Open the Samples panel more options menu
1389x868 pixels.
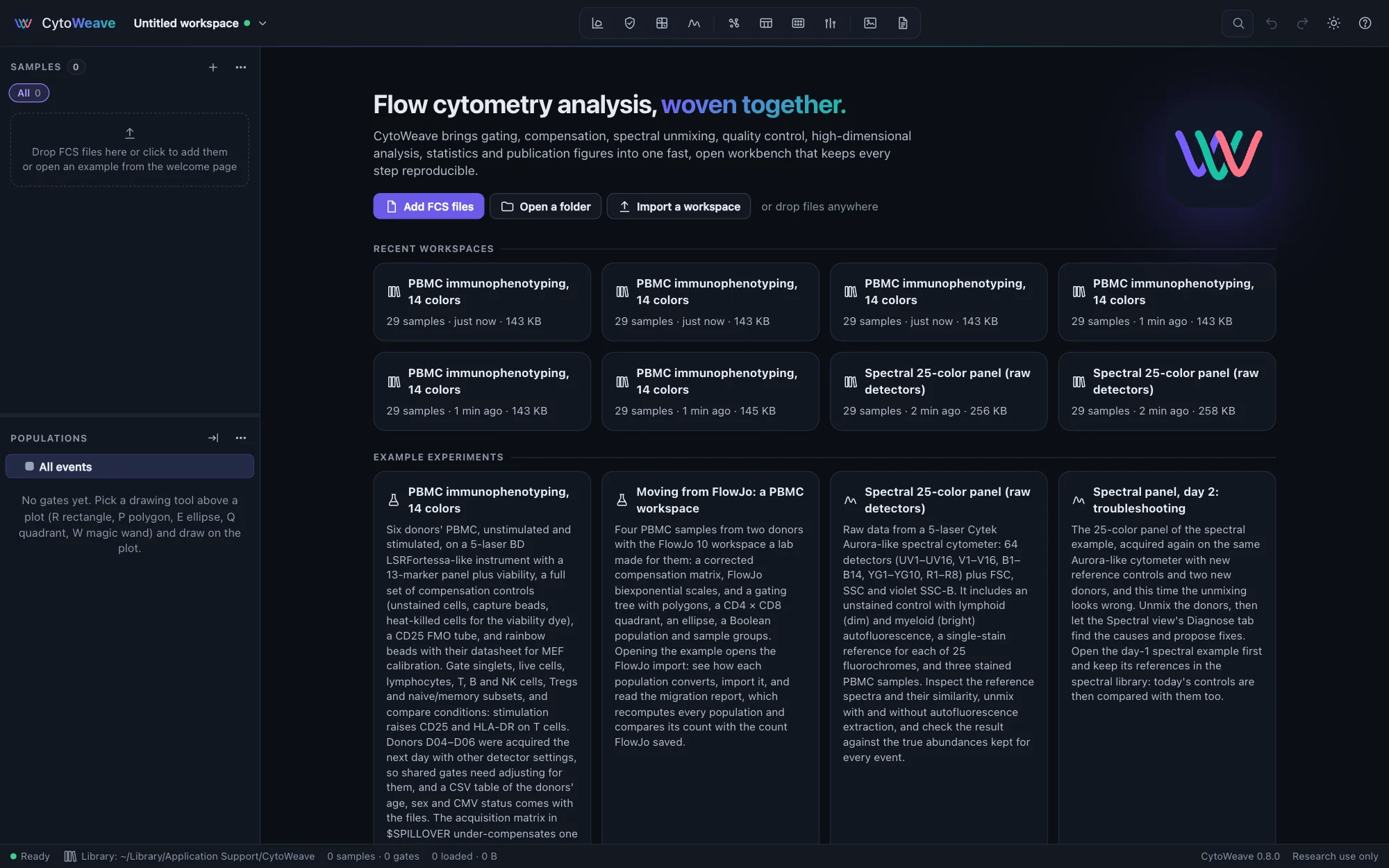[x=241, y=67]
